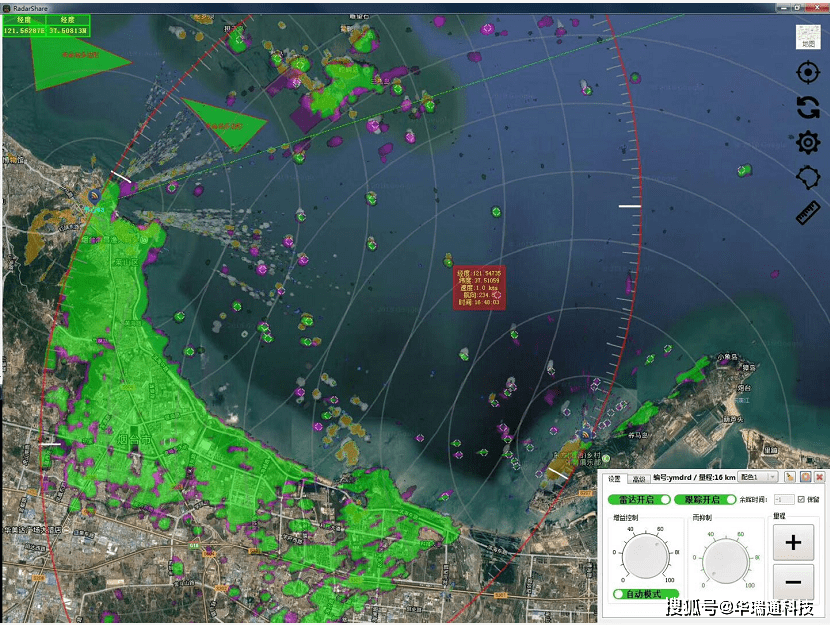Toggle the 雷达开启 radar switch
The height and width of the screenshot is (625, 830).
pos(639,500)
